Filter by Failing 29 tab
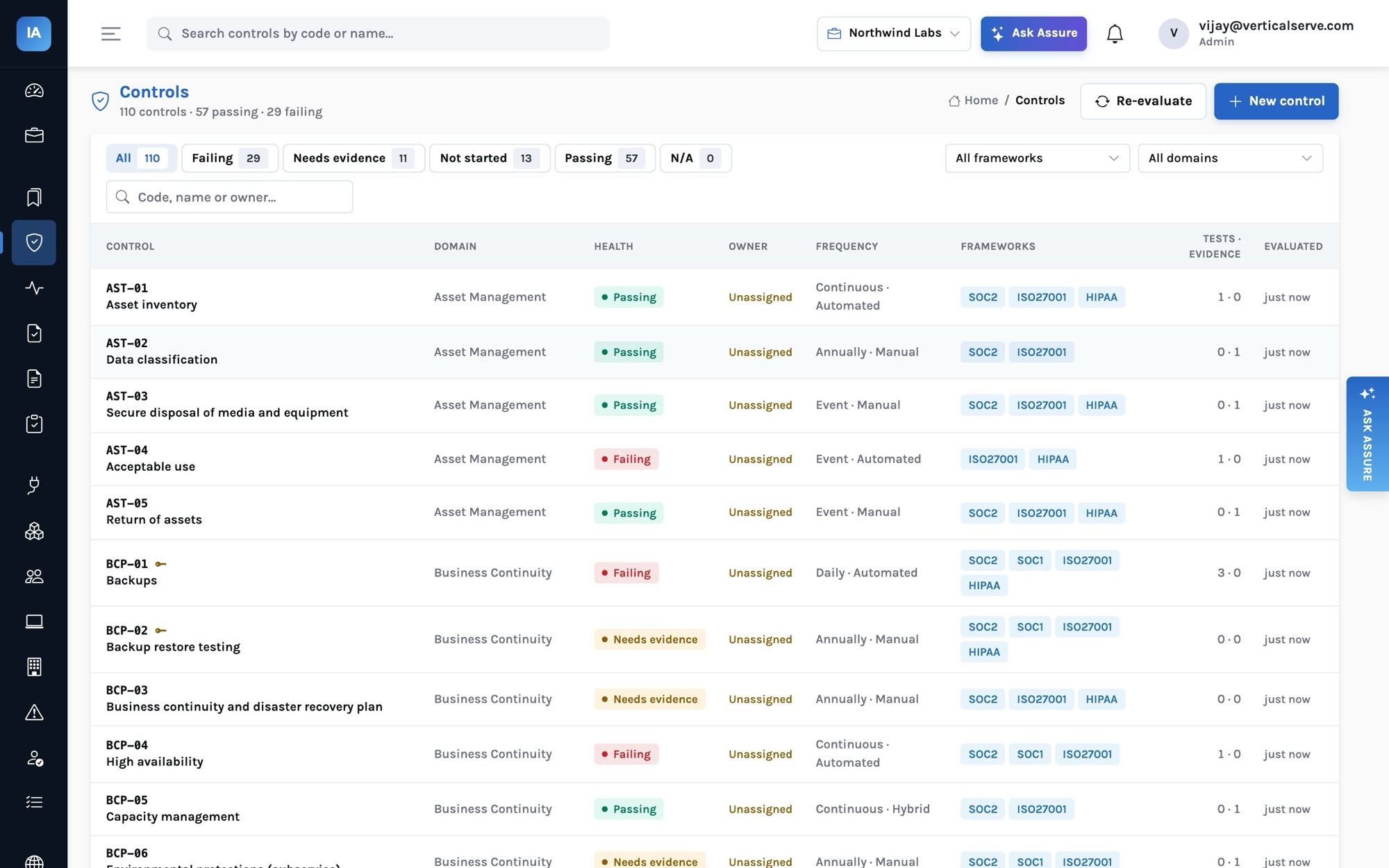1389x868 pixels. point(229,158)
